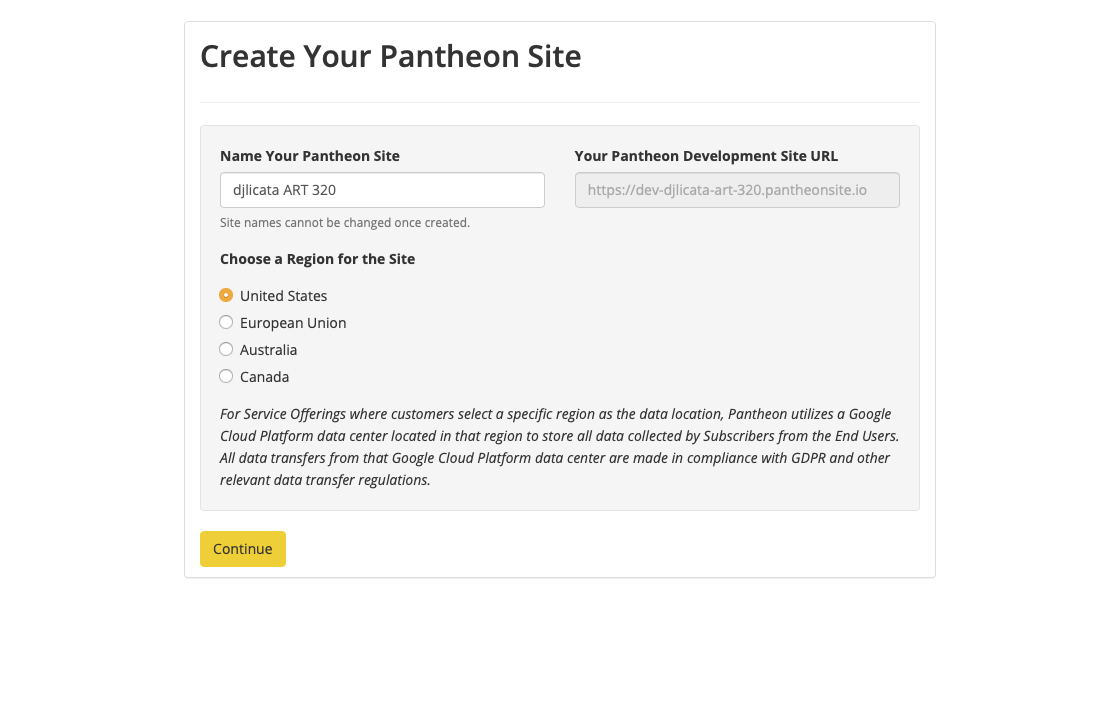The height and width of the screenshot is (701, 1115).
Task: Choose the European Union region radio button
Action: [x=226, y=322]
